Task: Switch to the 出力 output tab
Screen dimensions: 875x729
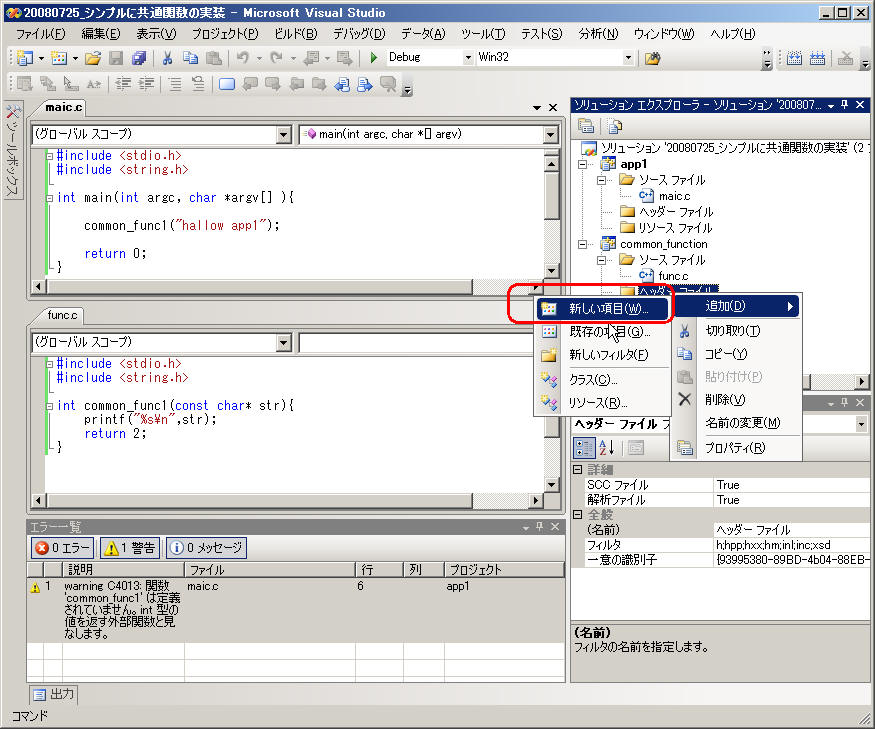Action: tap(54, 694)
